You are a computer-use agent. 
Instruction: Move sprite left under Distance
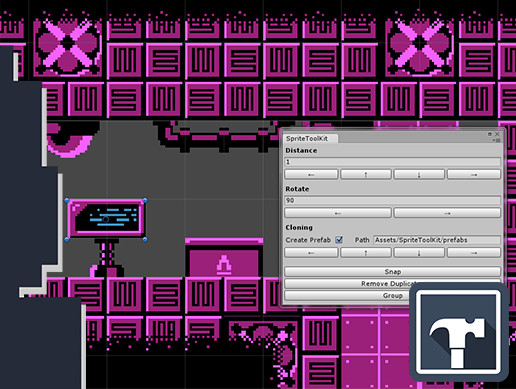click(x=311, y=174)
